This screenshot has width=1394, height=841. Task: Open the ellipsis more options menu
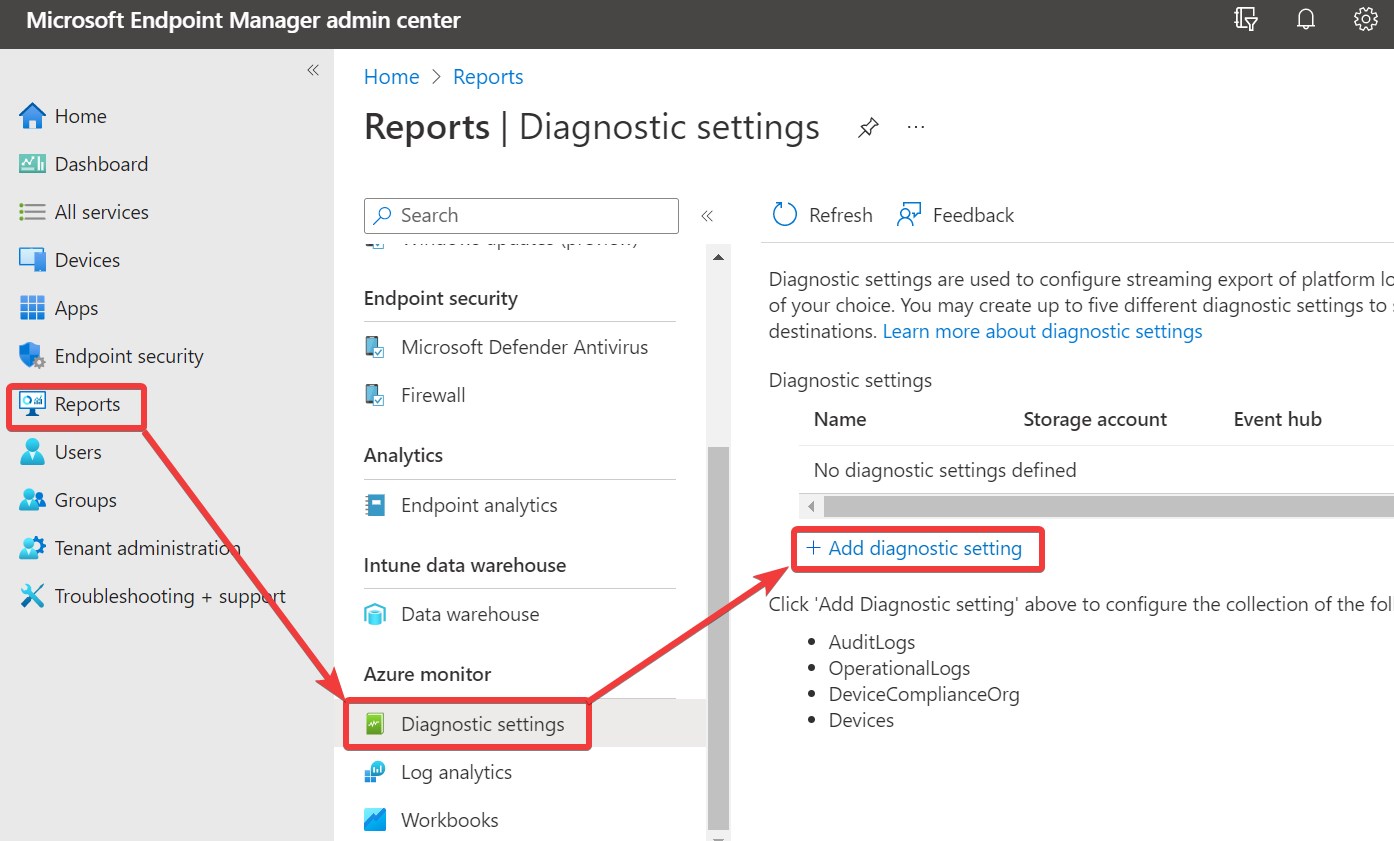[x=916, y=128]
